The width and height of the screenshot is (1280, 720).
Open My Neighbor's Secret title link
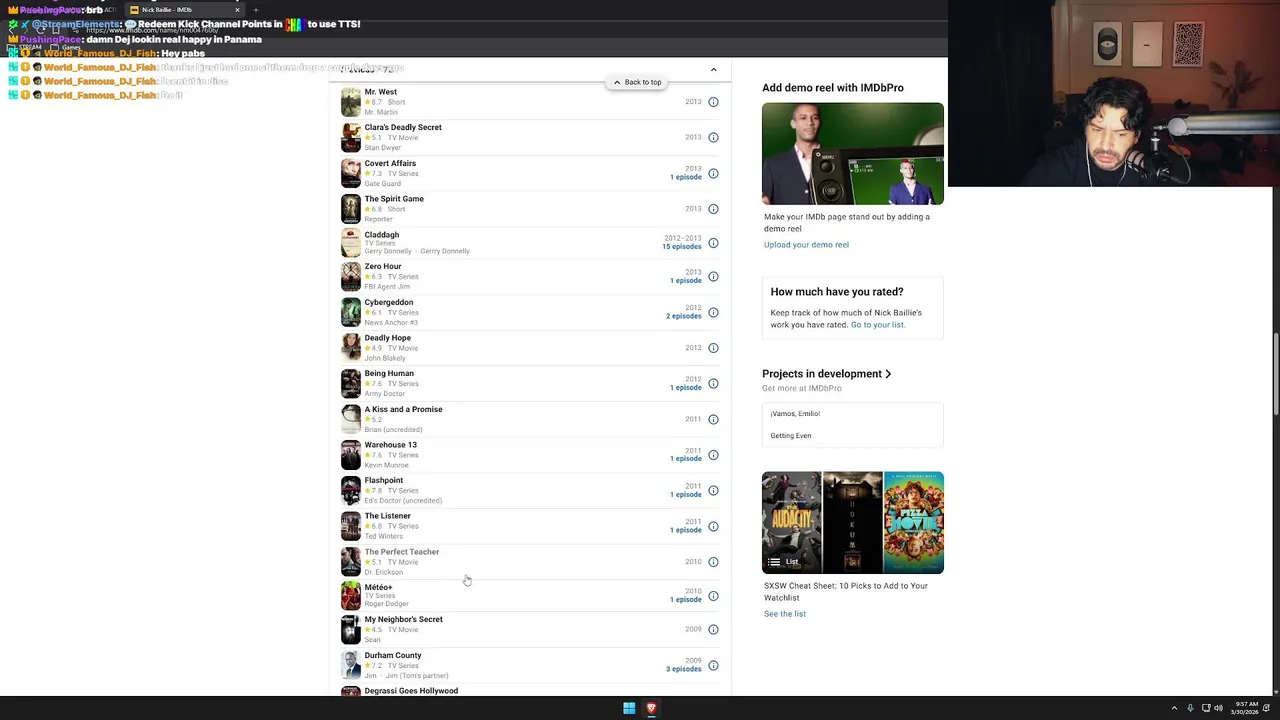[x=403, y=620]
